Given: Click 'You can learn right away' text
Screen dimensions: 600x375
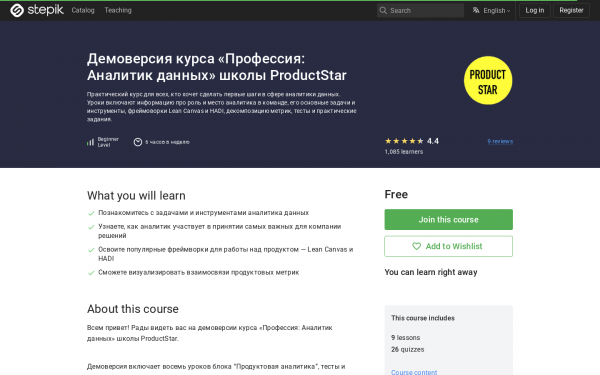Looking at the screenshot, I should 431,272.
